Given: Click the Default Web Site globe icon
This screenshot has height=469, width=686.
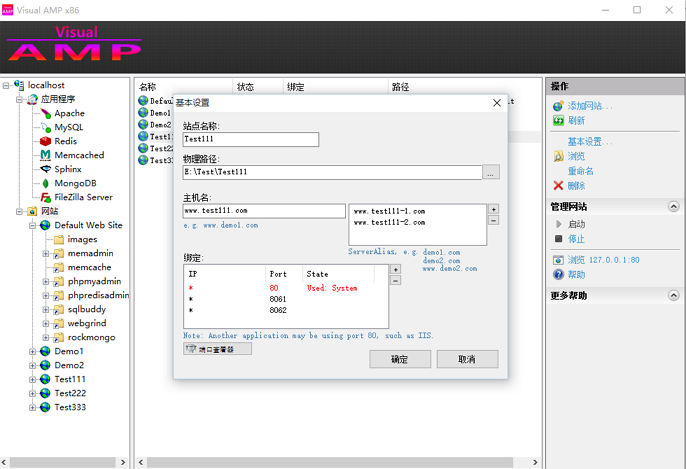Looking at the screenshot, I should [46, 225].
